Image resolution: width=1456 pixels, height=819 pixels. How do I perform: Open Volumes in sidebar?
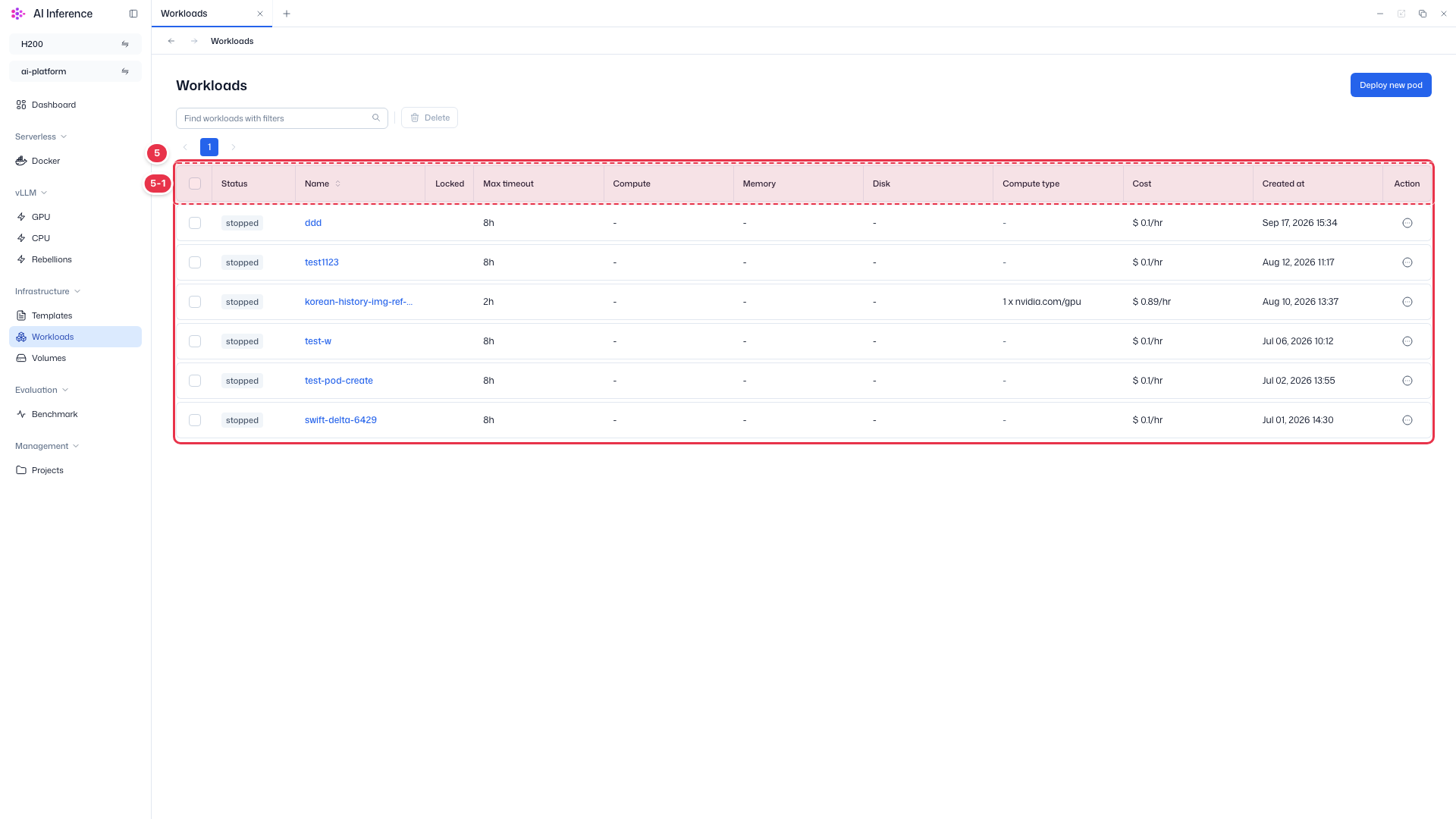75,358
